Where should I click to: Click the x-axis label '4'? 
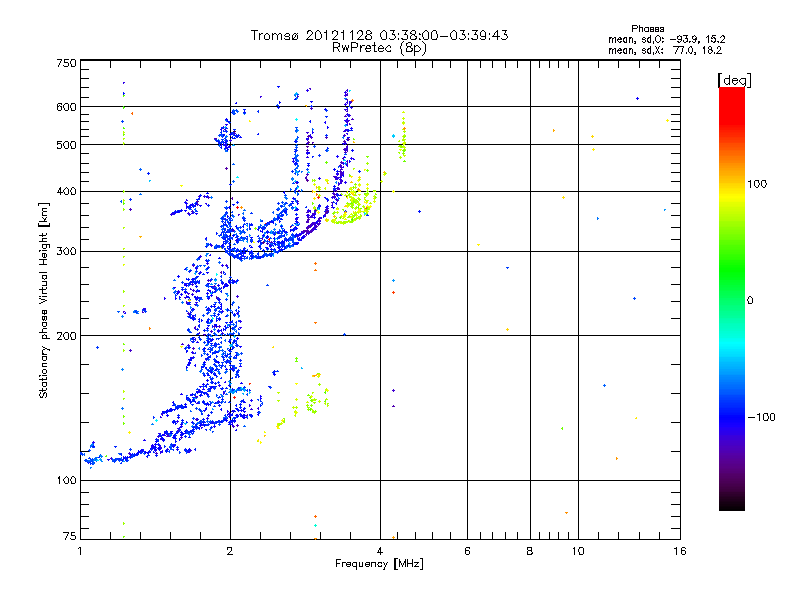coord(380,551)
